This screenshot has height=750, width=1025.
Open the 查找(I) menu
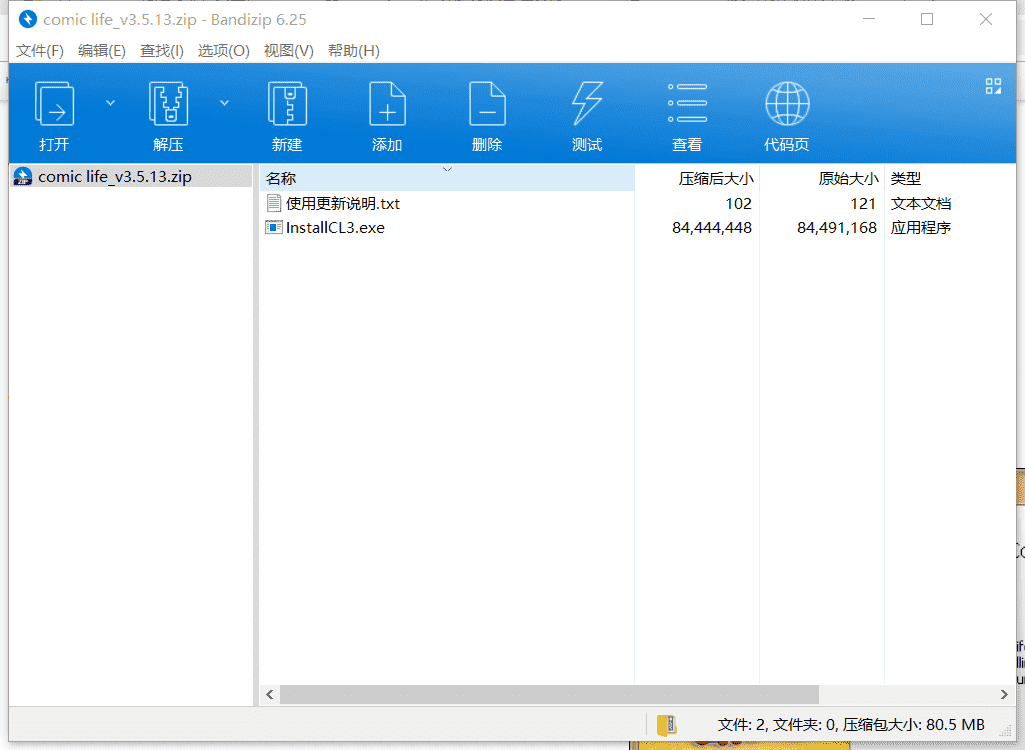point(161,50)
